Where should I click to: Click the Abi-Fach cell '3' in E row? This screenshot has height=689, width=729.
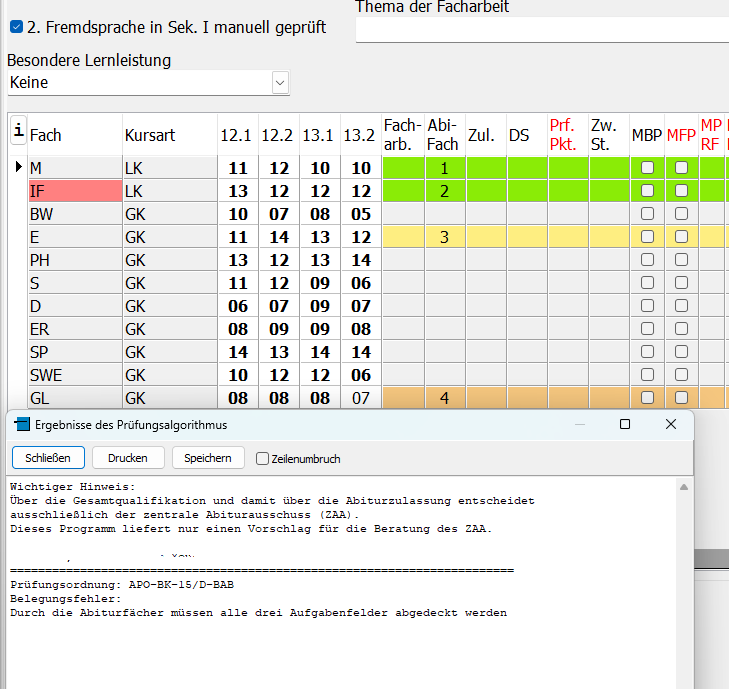point(445,237)
